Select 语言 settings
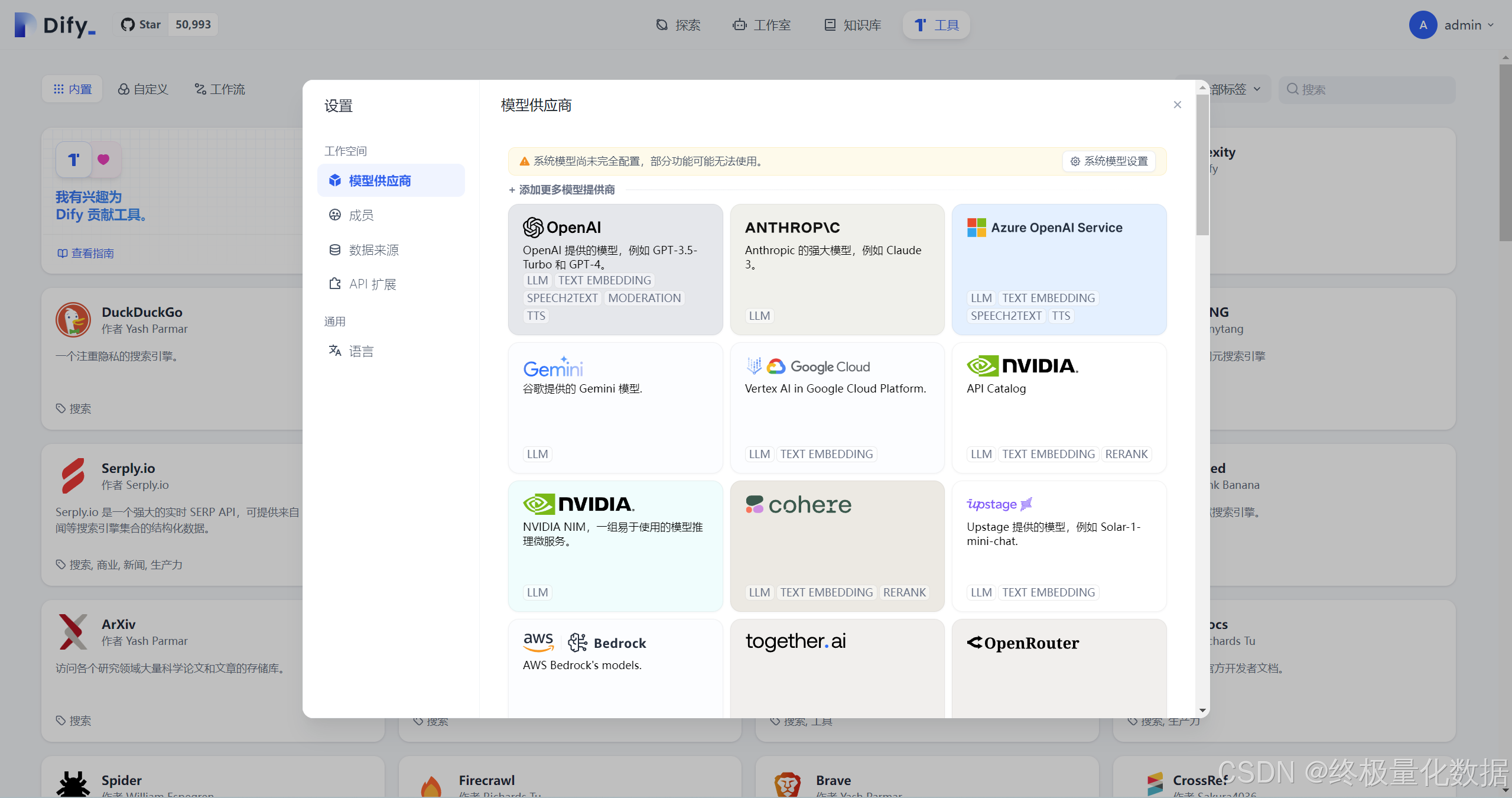 click(x=361, y=350)
